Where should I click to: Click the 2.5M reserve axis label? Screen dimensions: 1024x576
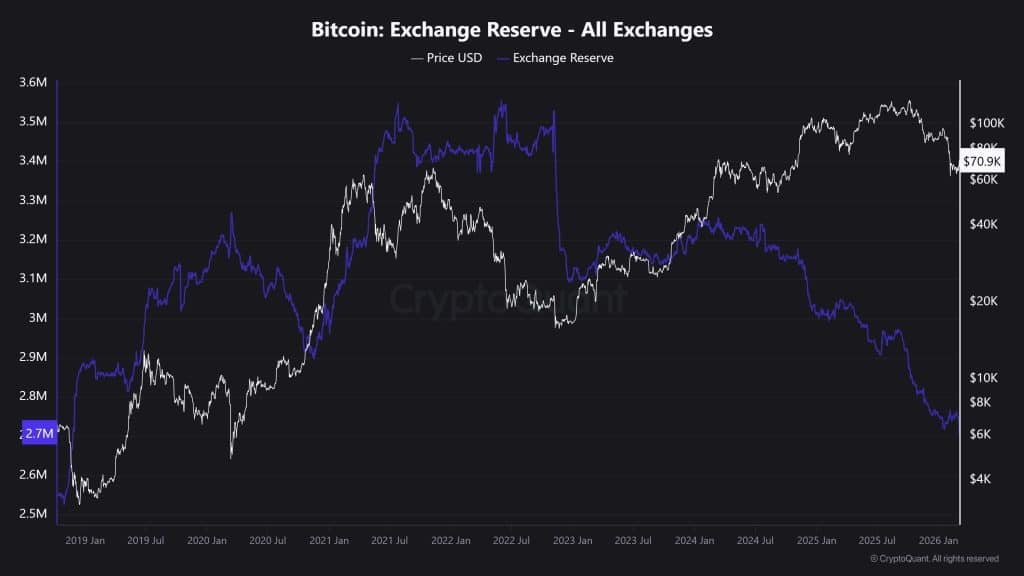33,513
